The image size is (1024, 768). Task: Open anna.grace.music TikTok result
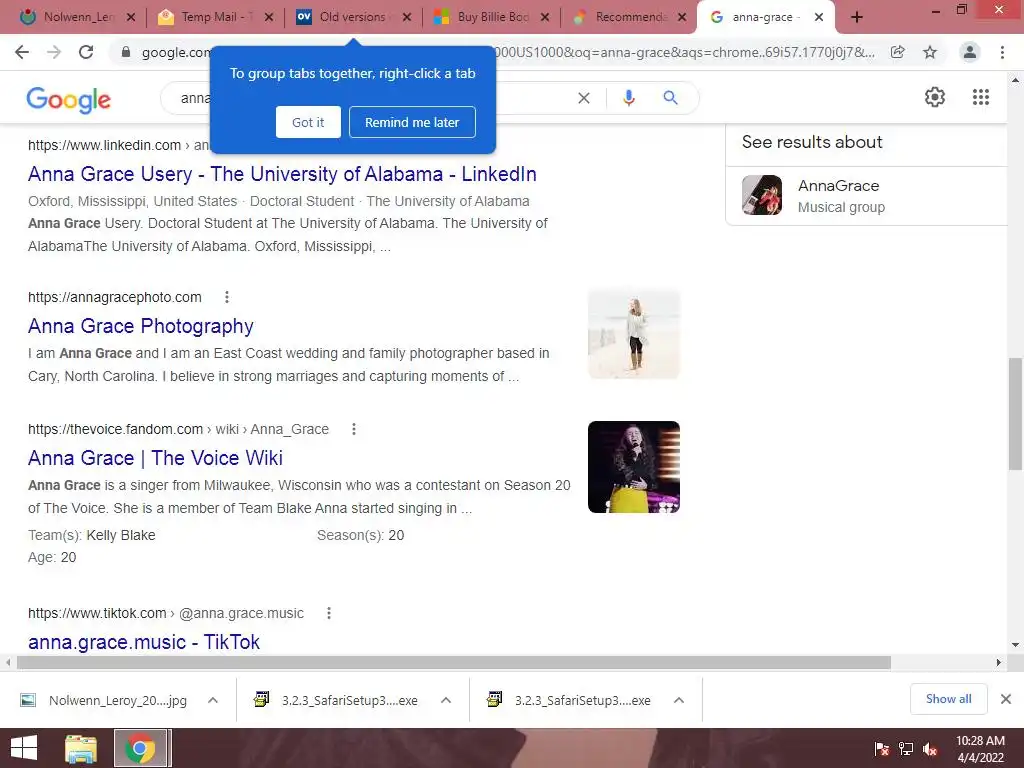pyautogui.click(x=144, y=642)
